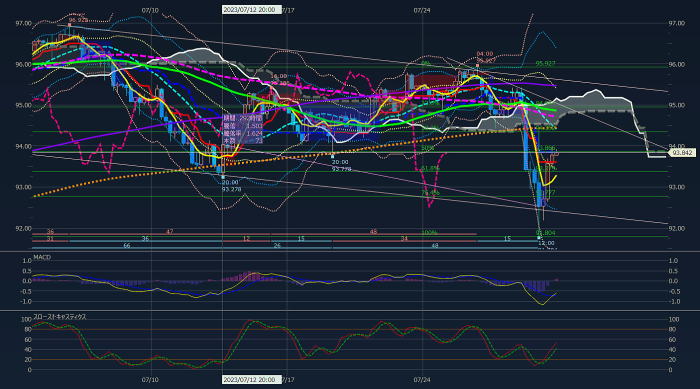
Task: Click the green 95.927 level label
Action: tap(546, 63)
